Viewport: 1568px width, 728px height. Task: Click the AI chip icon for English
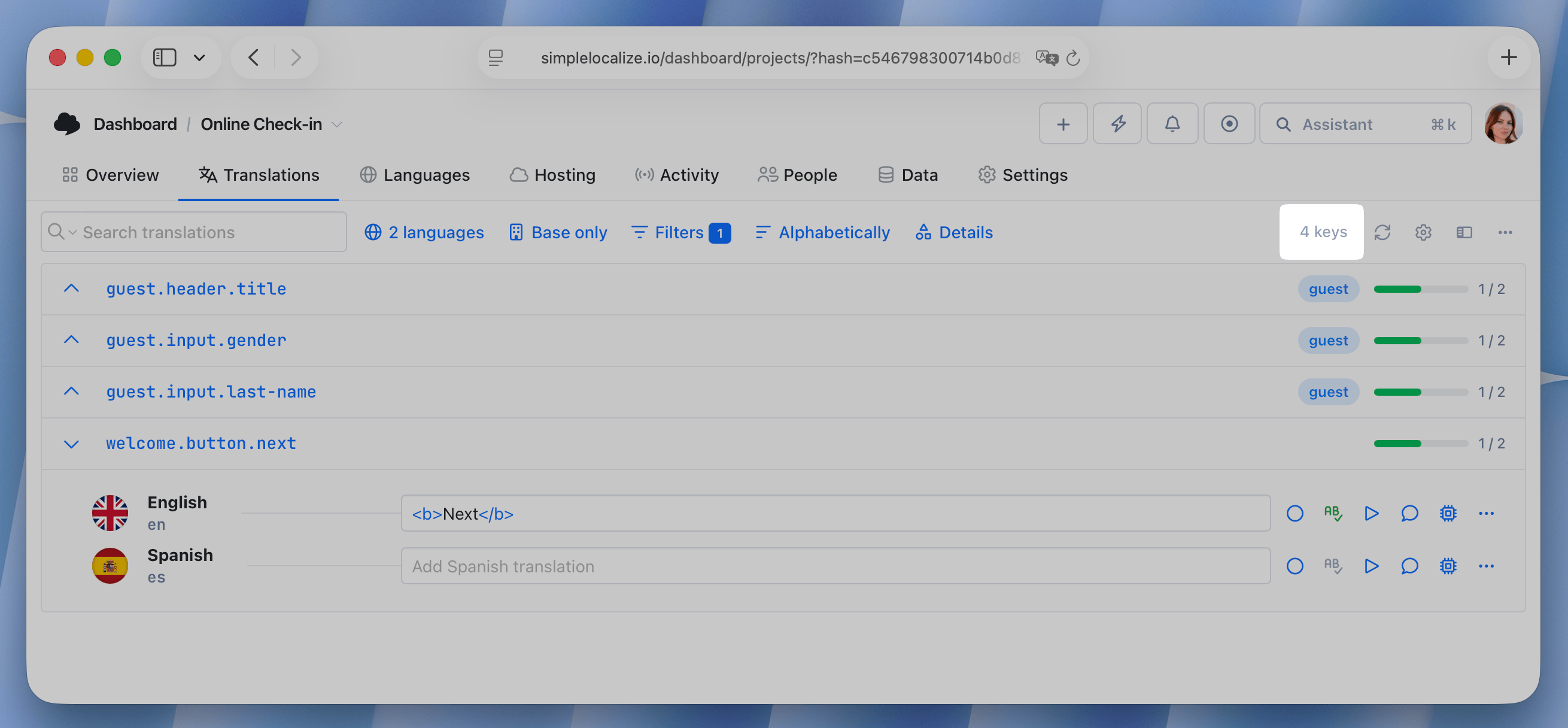click(x=1448, y=513)
